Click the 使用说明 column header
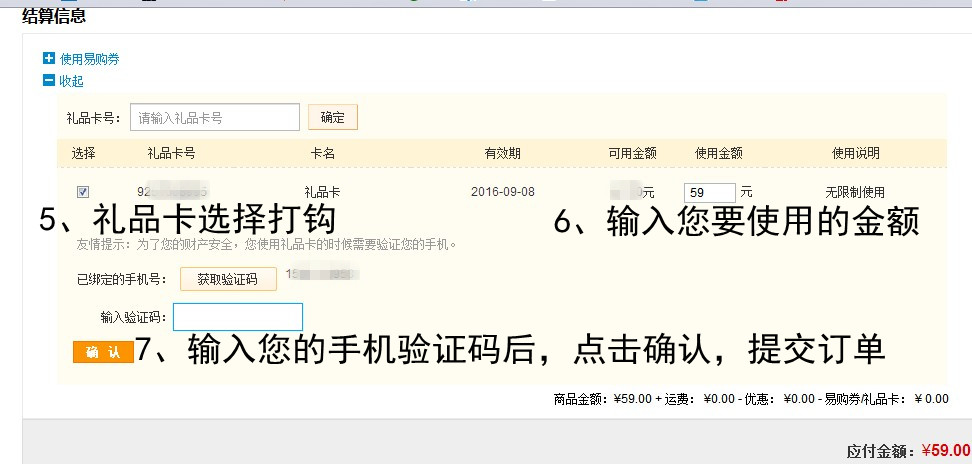The image size is (972, 464). 856,153
